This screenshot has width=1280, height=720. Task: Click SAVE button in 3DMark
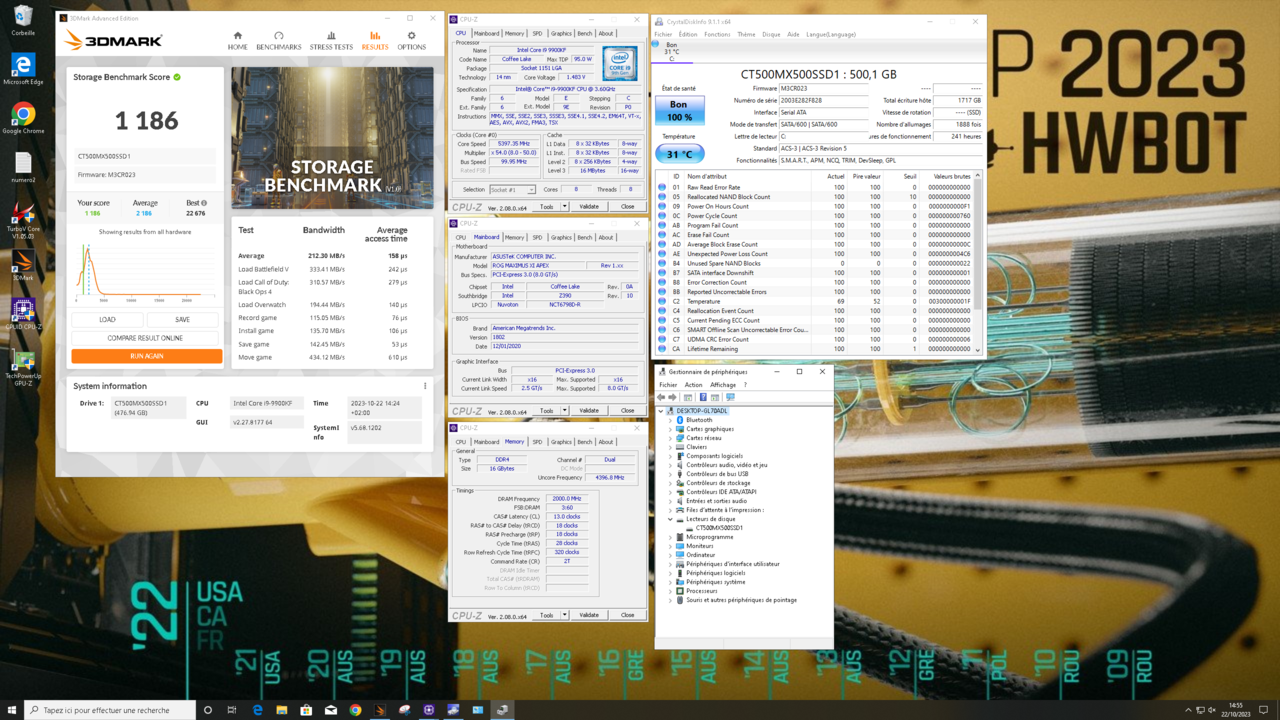point(182,320)
